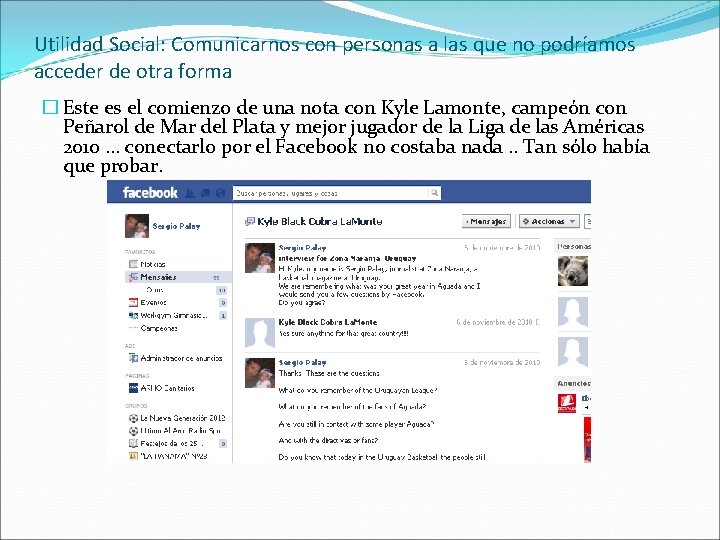Click the Facebook logo
The height and width of the screenshot is (540, 720).
click(150, 192)
